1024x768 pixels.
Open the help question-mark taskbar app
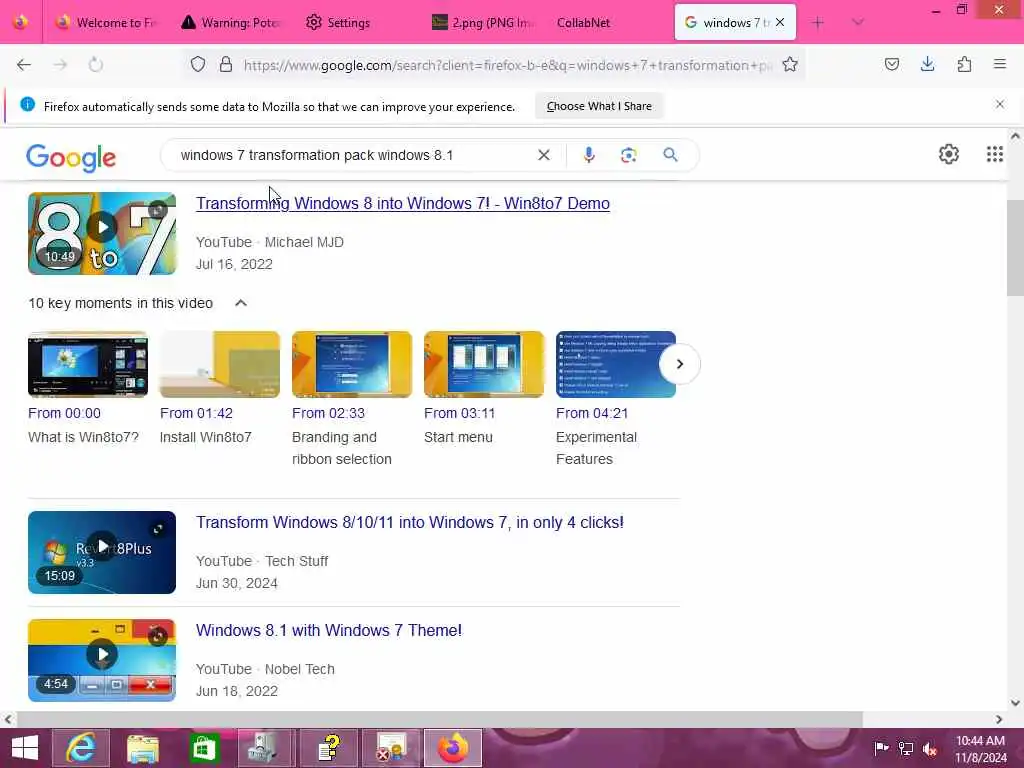(328, 748)
